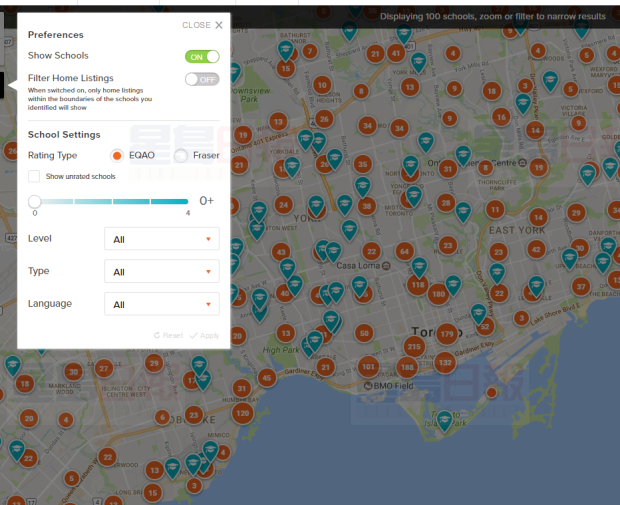Select the 118 cluster marker
Image resolution: width=620 pixels, height=505 pixels.
(418, 285)
